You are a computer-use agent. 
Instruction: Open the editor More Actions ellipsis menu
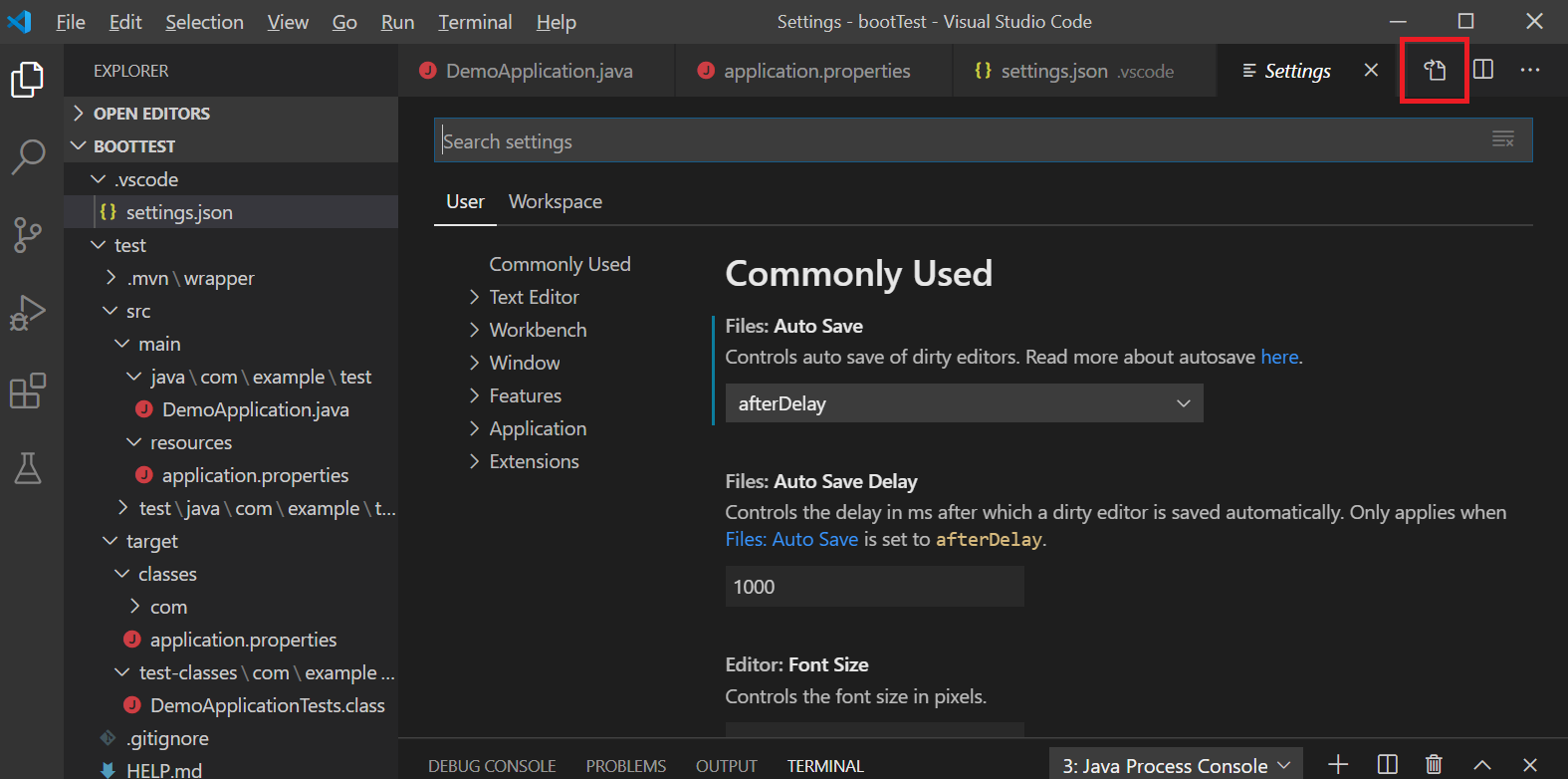click(x=1530, y=70)
